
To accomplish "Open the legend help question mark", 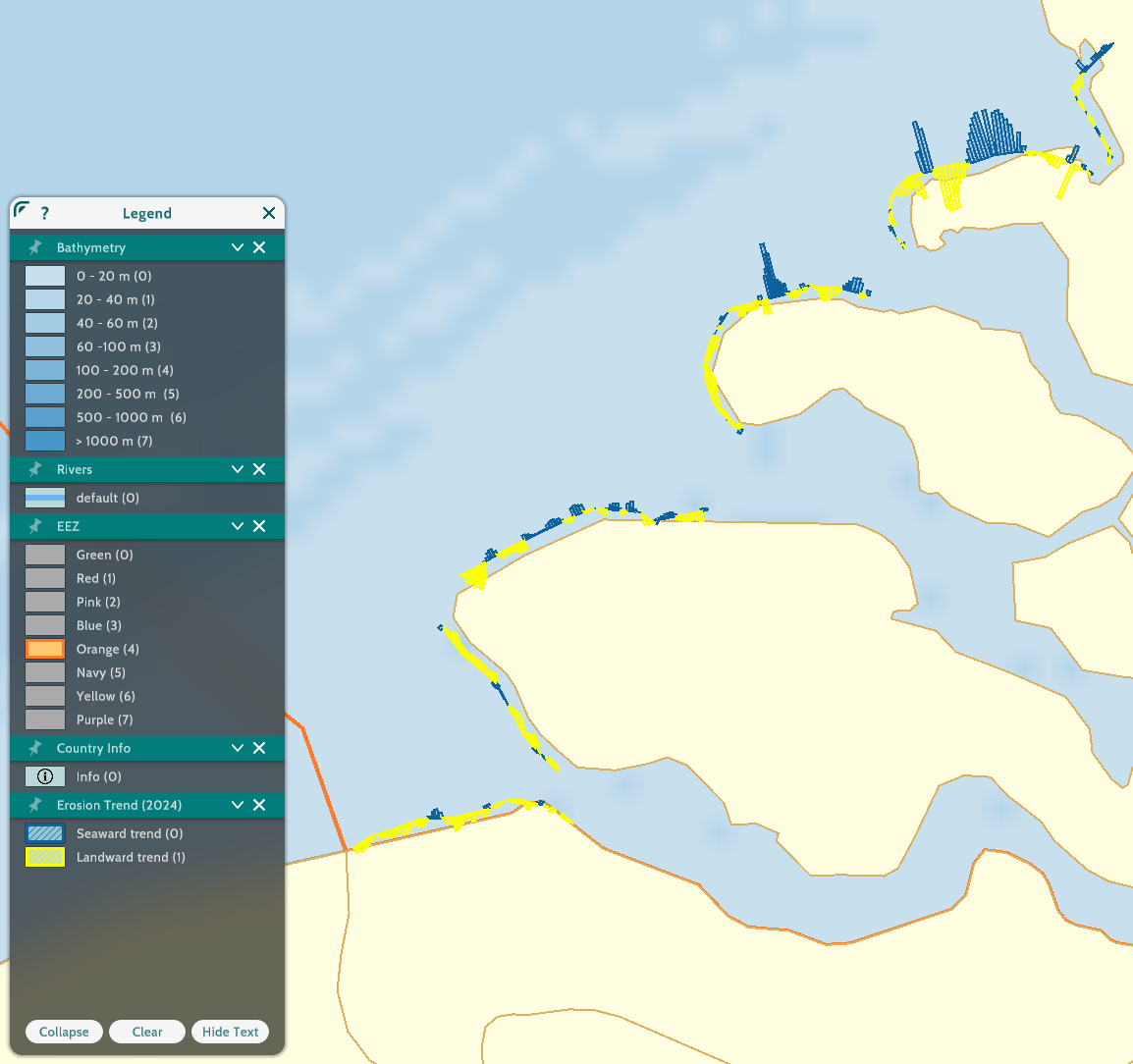I will click(45, 213).
